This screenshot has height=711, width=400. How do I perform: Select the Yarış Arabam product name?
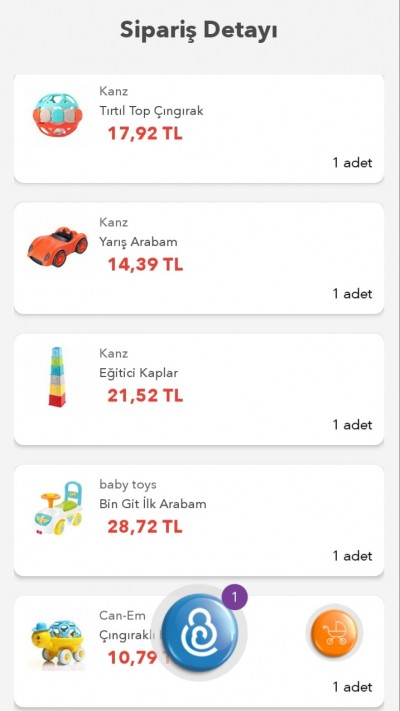click(x=138, y=242)
